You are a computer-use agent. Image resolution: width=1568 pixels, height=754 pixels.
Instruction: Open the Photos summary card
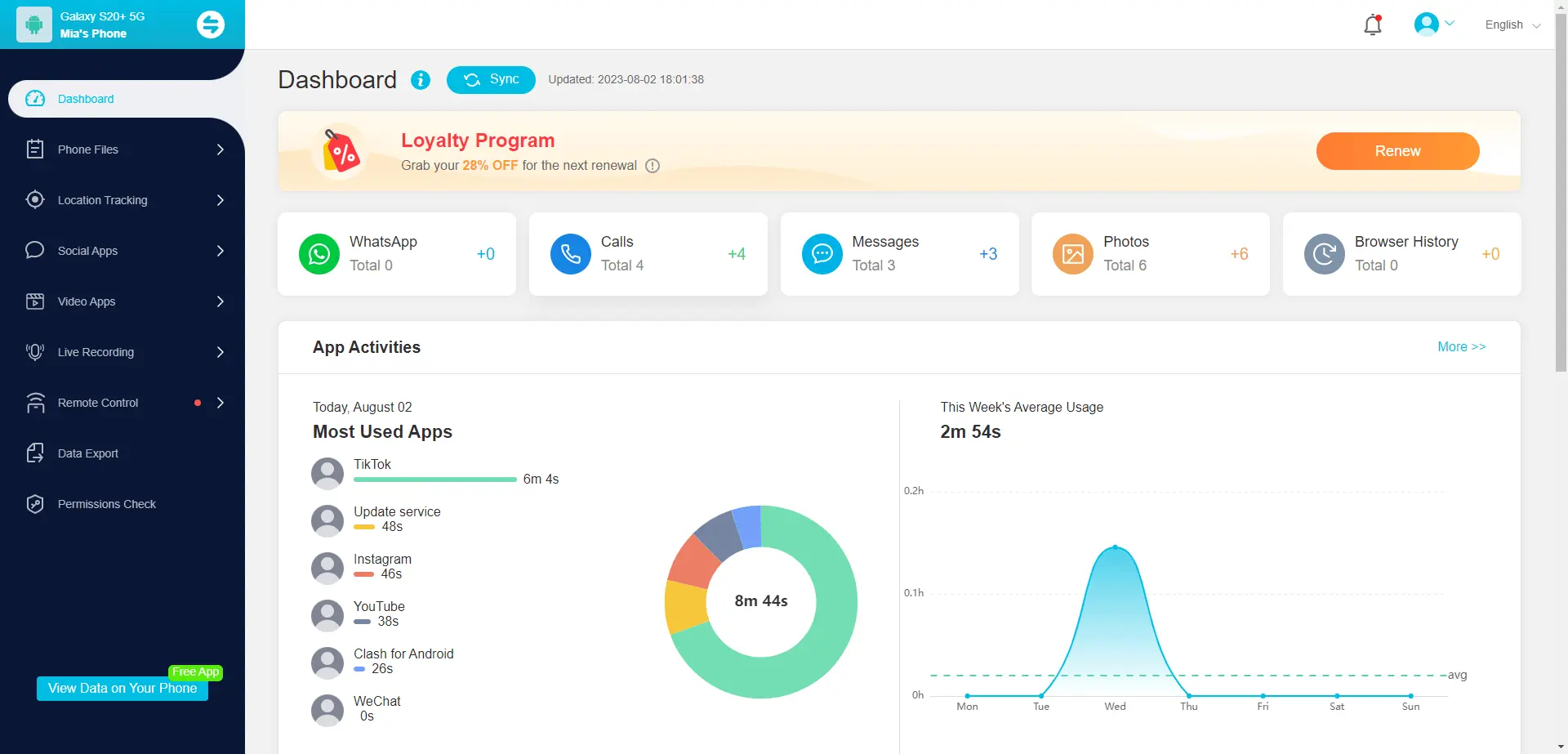click(x=1151, y=254)
